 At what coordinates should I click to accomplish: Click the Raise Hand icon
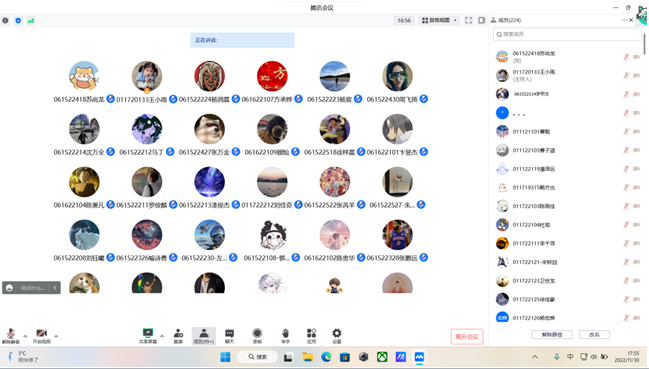[285, 336]
